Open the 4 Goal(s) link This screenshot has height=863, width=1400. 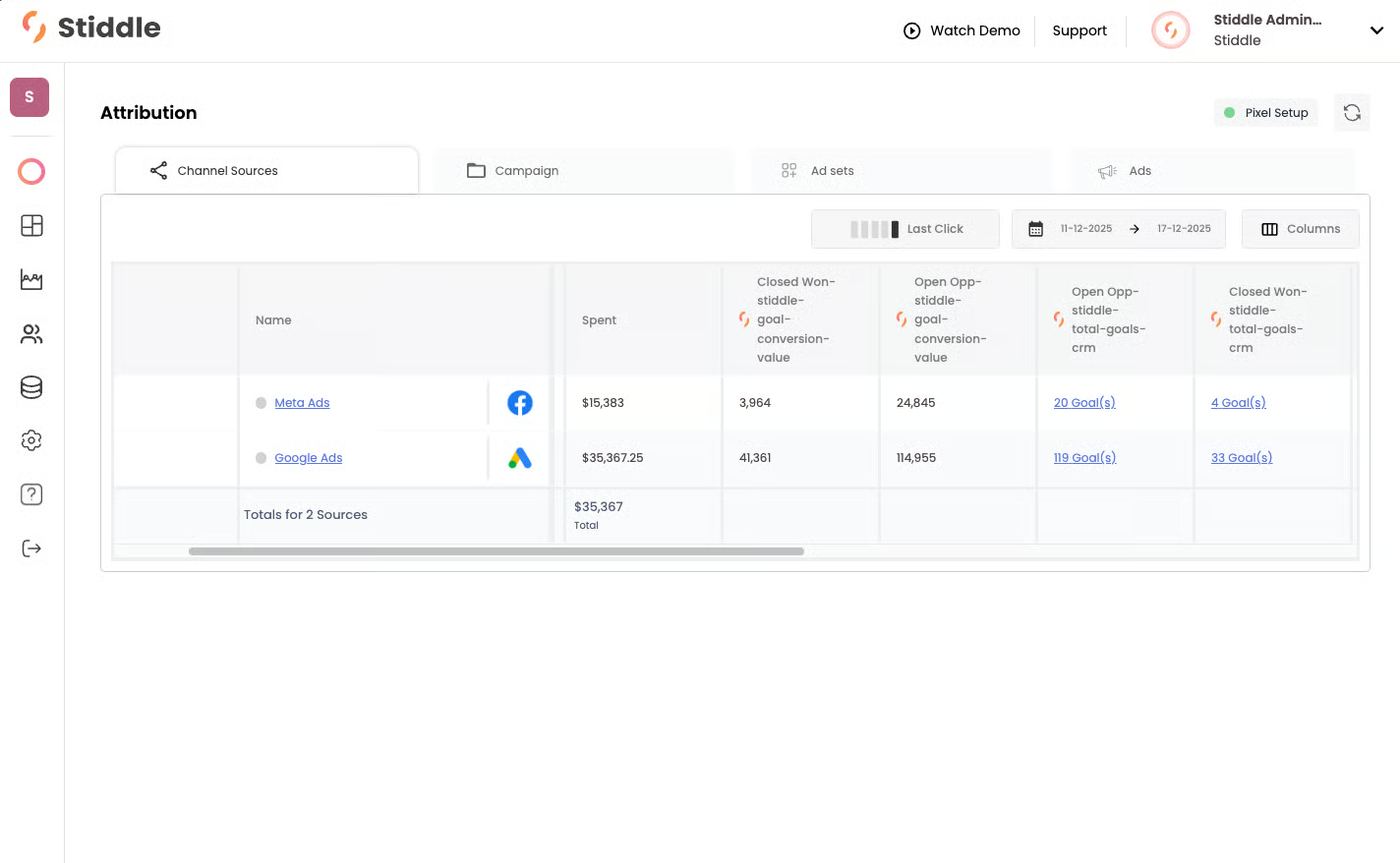1238,403
